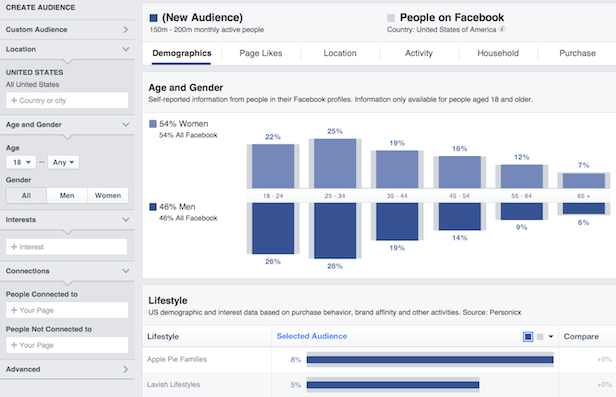Screen dimensions: 616x397
Task: Click the Lavish Lifestyles row label
Action: click(x=174, y=384)
